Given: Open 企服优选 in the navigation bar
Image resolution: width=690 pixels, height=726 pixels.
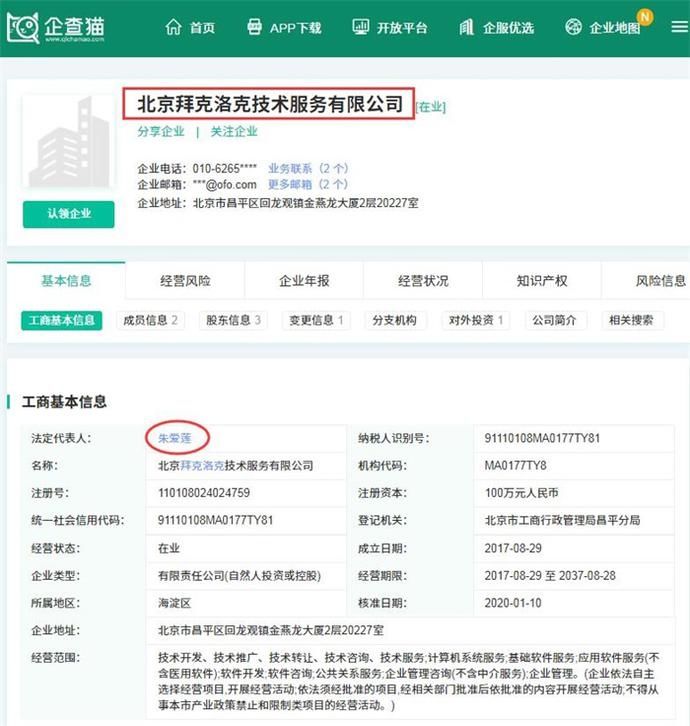Looking at the screenshot, I should [x=508, y=28].
